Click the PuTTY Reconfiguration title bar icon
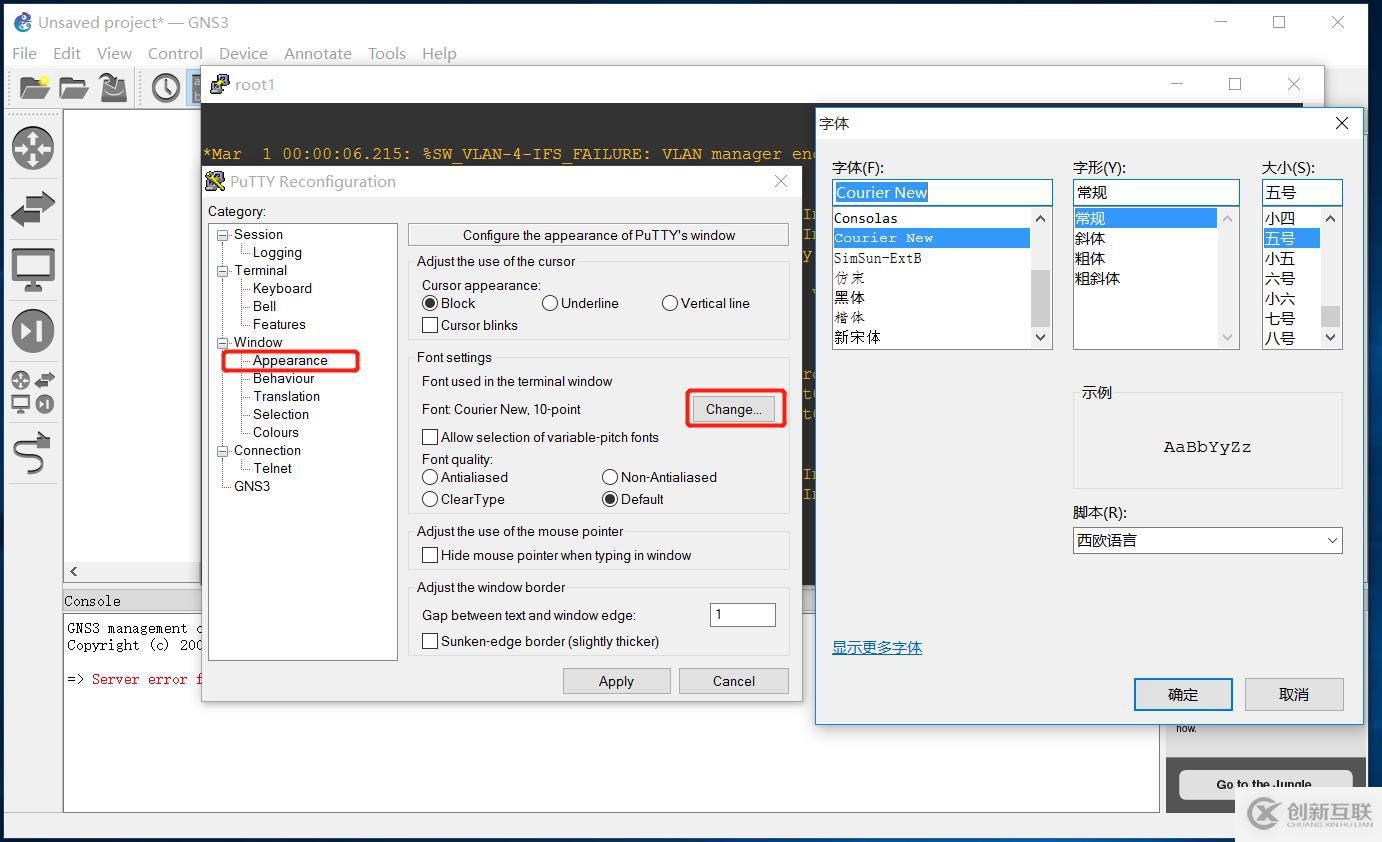This screenshot has width=1382, height=842. pos(215,181)
